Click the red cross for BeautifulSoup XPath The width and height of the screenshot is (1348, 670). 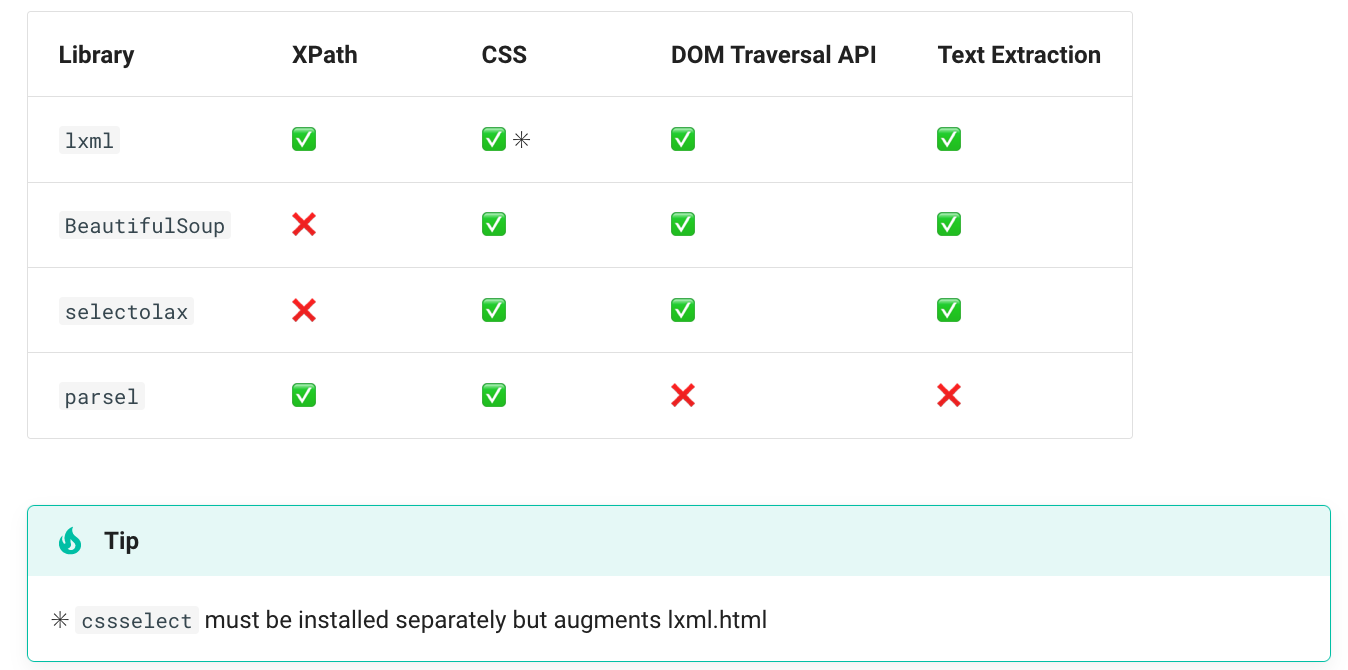[304, 225]
